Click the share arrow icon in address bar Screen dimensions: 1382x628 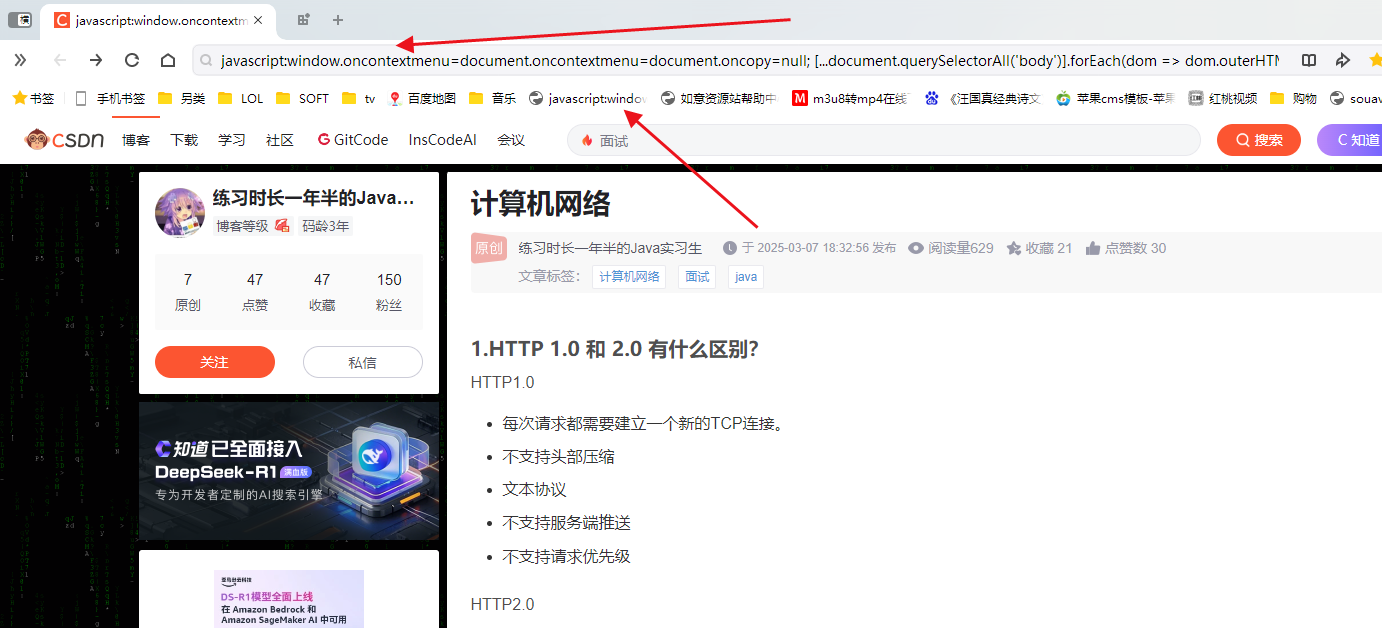[1343, 60]
